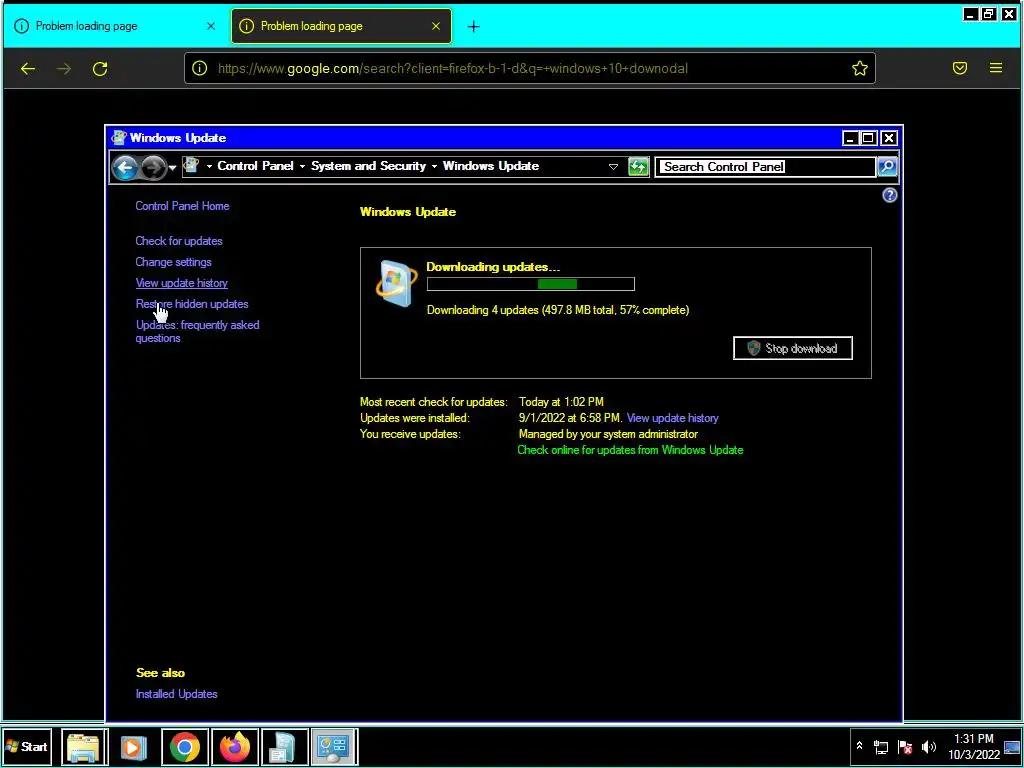The width and height of the screenshot is (1024, 768).
Task: Click the Control Panel back arrow
Action: 125,168
